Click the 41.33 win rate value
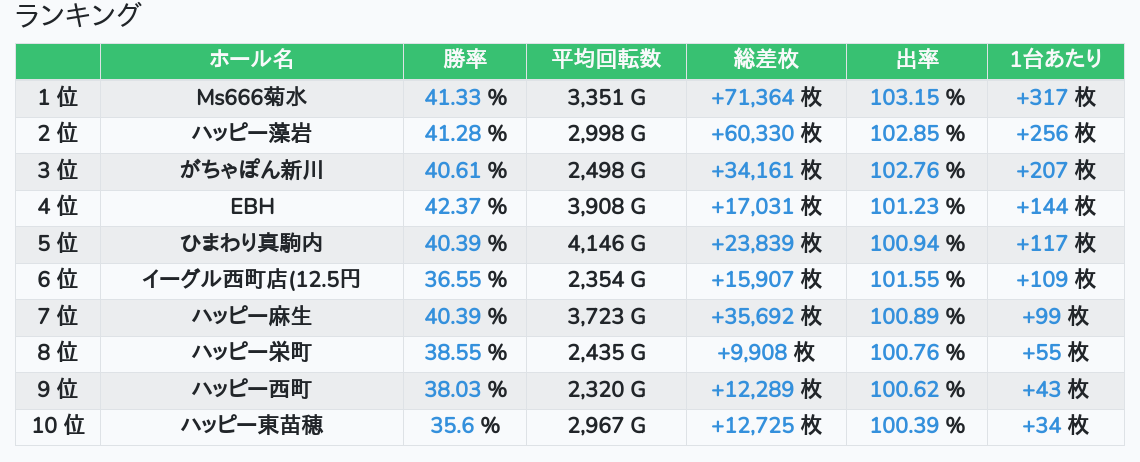The width and height of the screenshot is (1140, 462). coord(453,97)
